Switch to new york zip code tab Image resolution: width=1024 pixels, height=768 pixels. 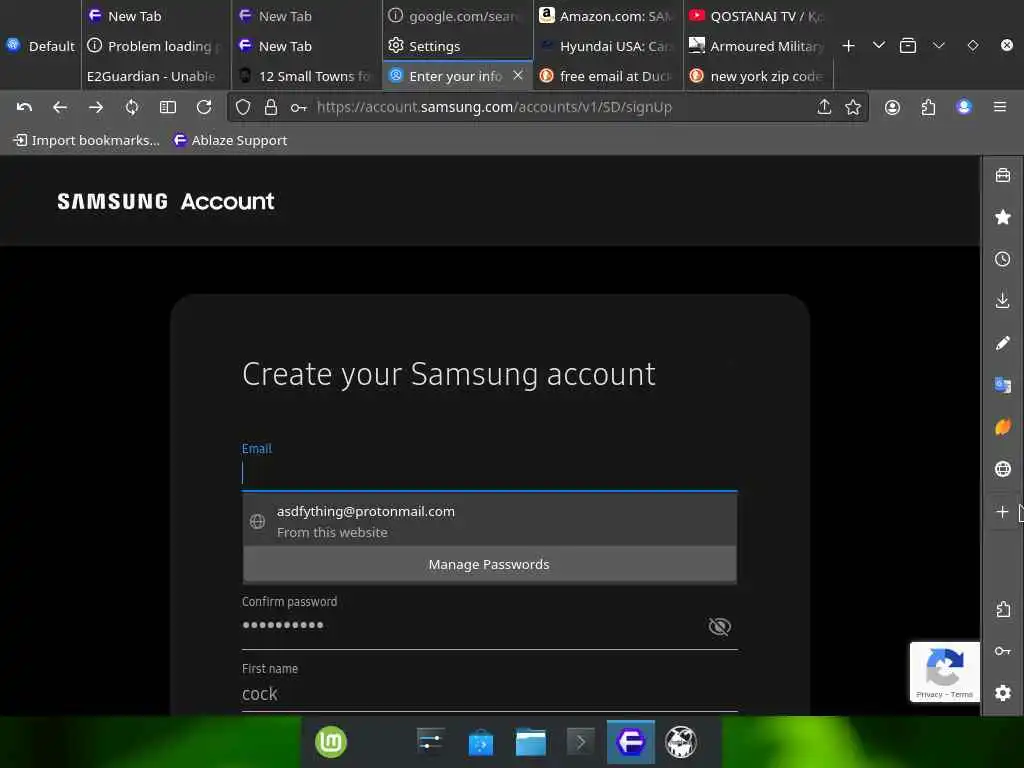pyautogui.click(x=759, y=76)
